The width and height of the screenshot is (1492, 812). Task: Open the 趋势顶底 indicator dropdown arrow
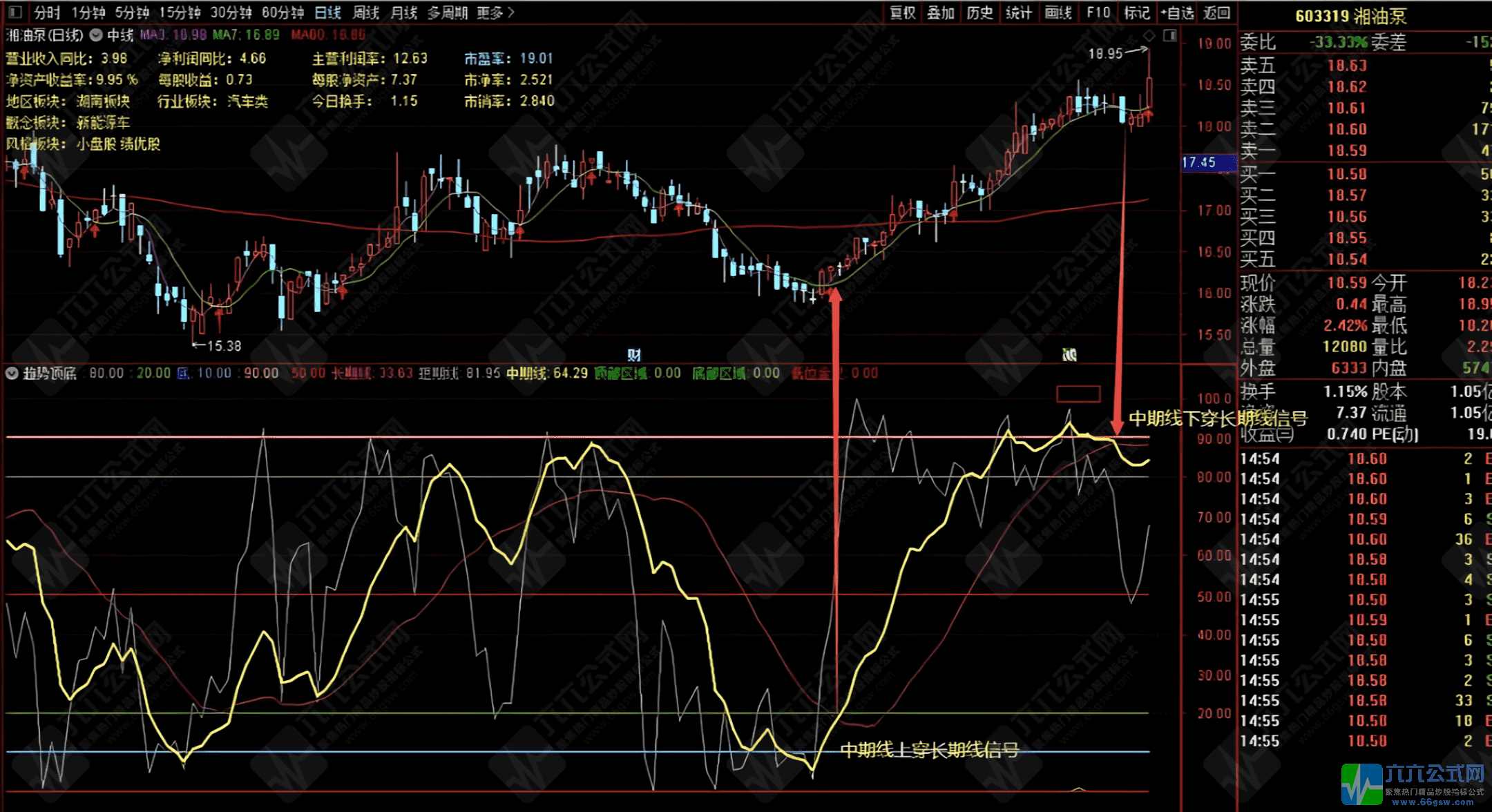coord(12,374)
